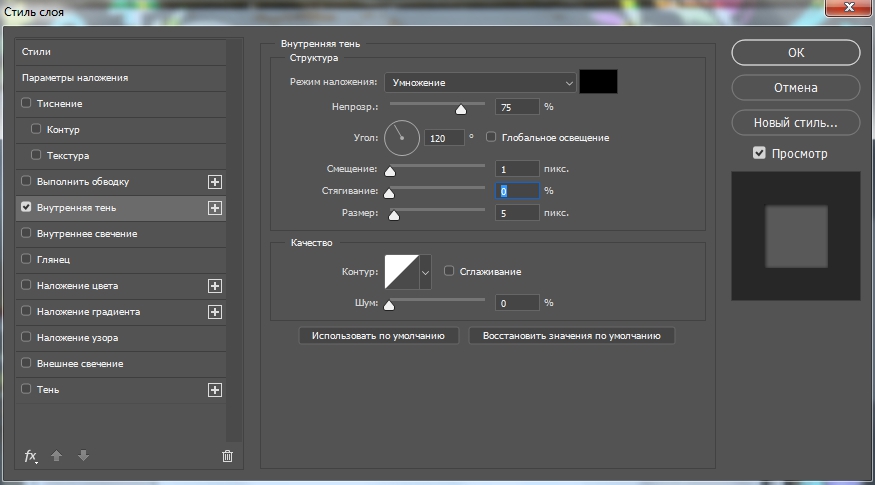Enable the Тень checkbox
875x485 pixels.
click(x=26, y=389)
